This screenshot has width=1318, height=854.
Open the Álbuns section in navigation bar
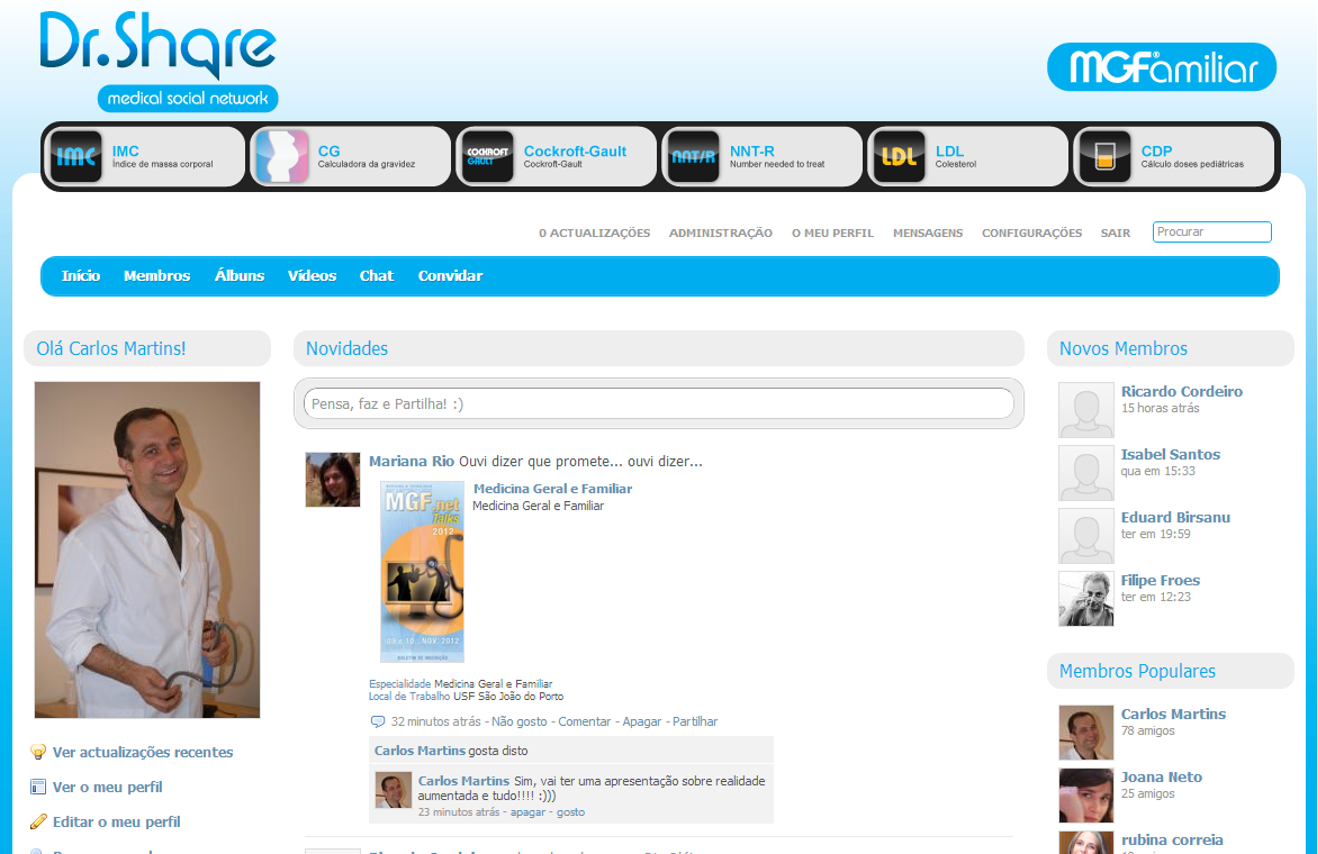pyautogui.click(x=239, y=276)
